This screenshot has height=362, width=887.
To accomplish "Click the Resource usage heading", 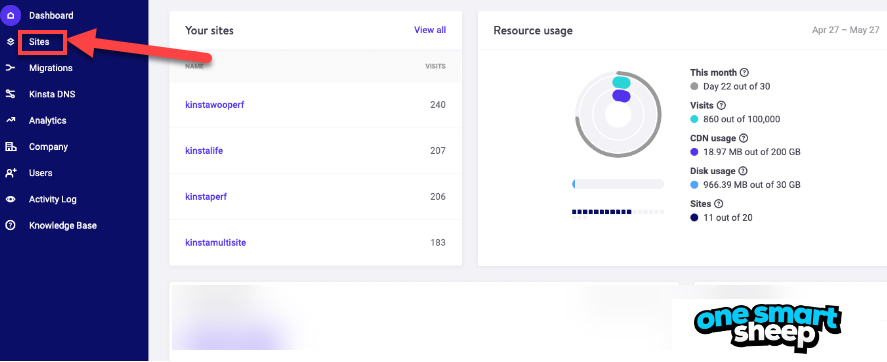I will coord(533,31).
